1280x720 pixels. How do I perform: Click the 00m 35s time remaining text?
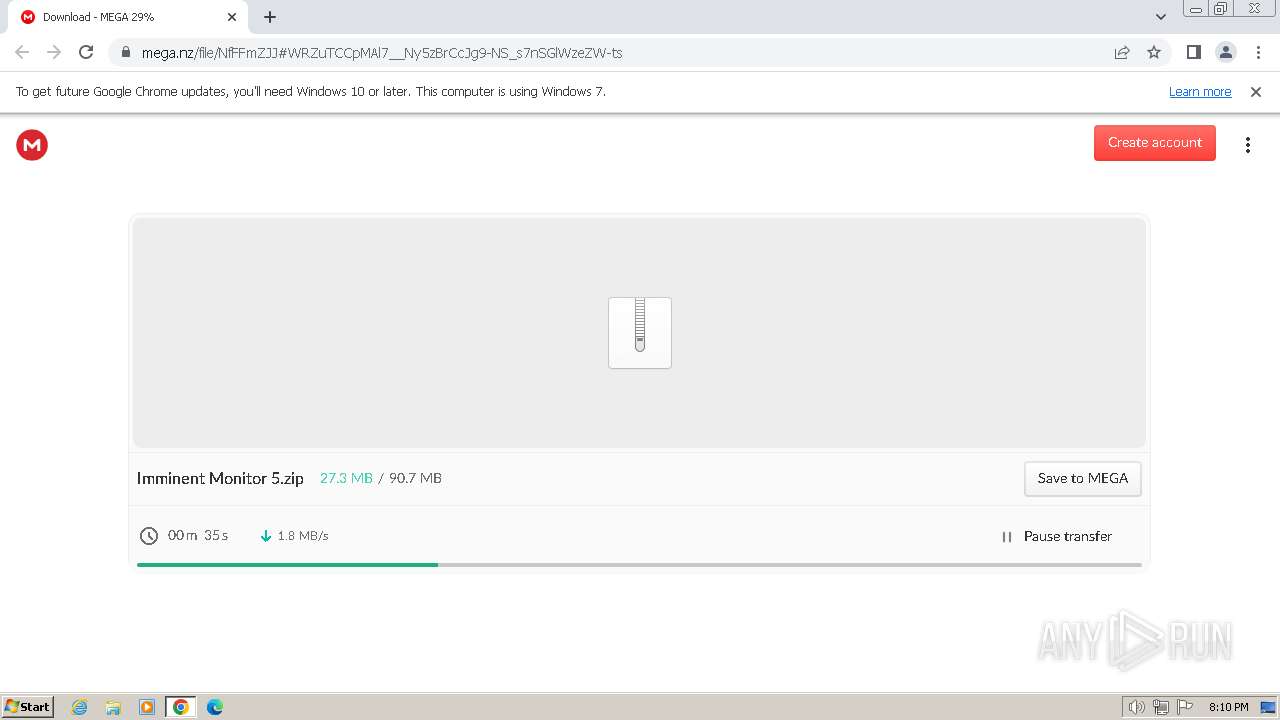(x=198, y=536)
